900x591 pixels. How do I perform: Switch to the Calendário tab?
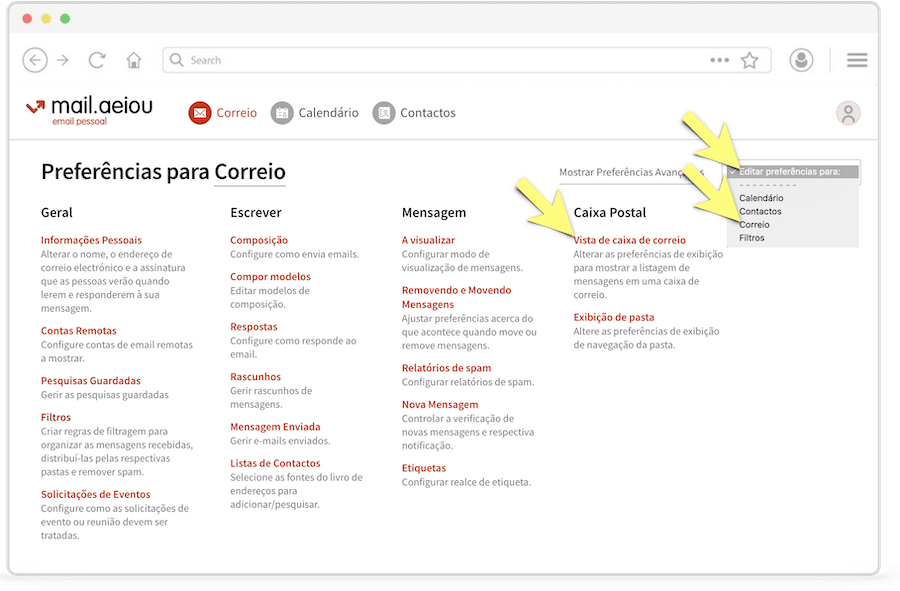coord(315,113)
